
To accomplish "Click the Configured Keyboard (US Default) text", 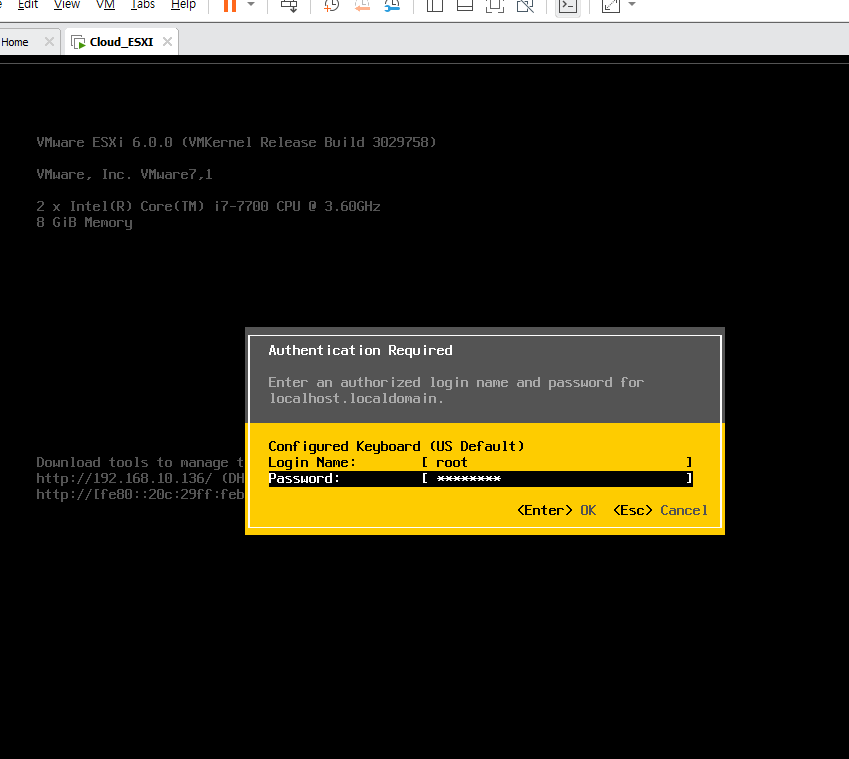I will (x=396, y=447).
